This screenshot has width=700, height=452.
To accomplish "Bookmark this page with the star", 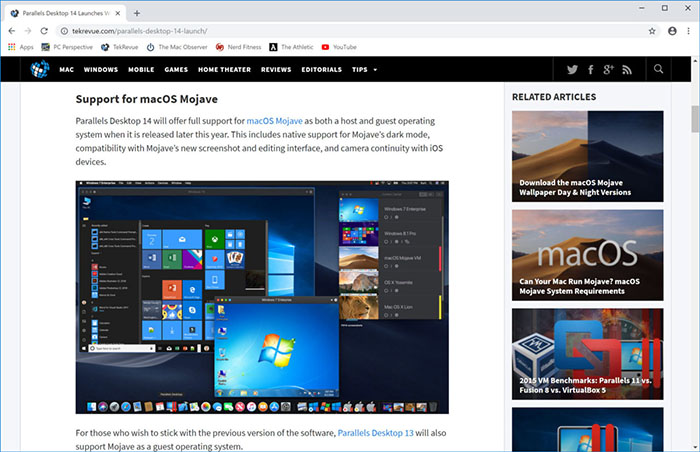I will tap(652, 31).
